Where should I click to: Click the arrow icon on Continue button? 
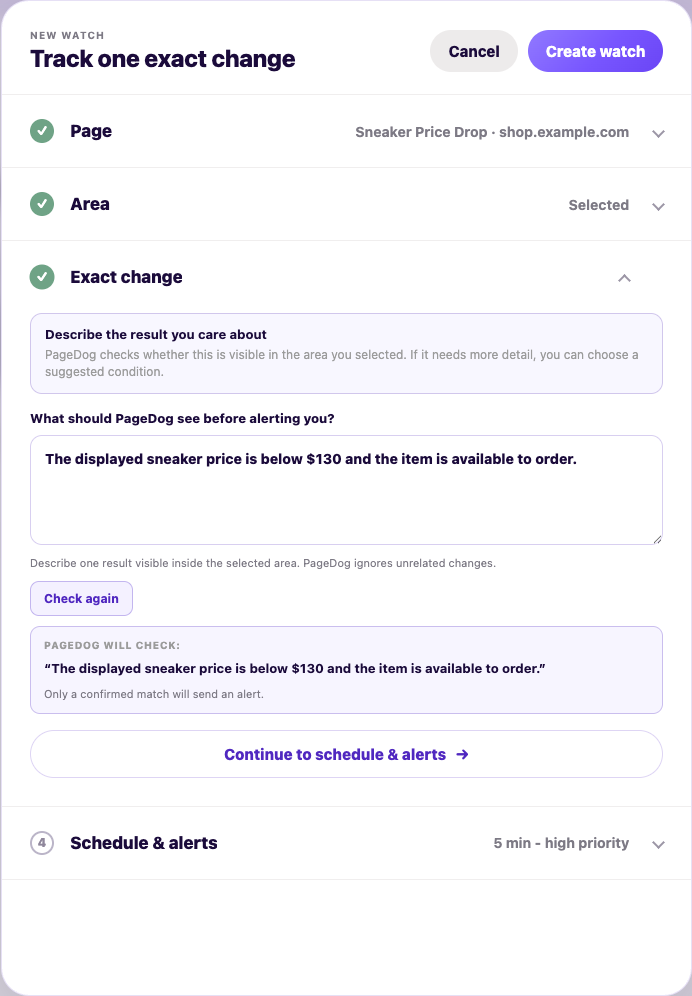click(463, 754)
